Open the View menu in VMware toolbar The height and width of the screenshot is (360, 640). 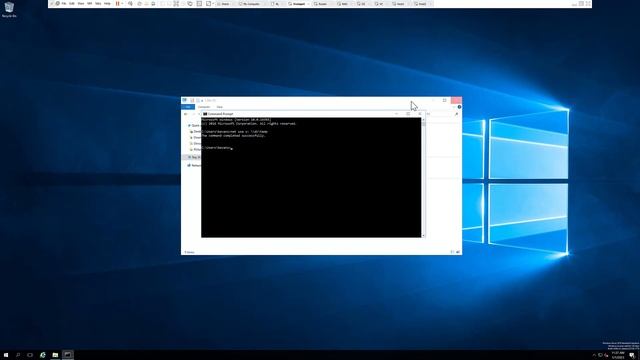coord(81,4)
